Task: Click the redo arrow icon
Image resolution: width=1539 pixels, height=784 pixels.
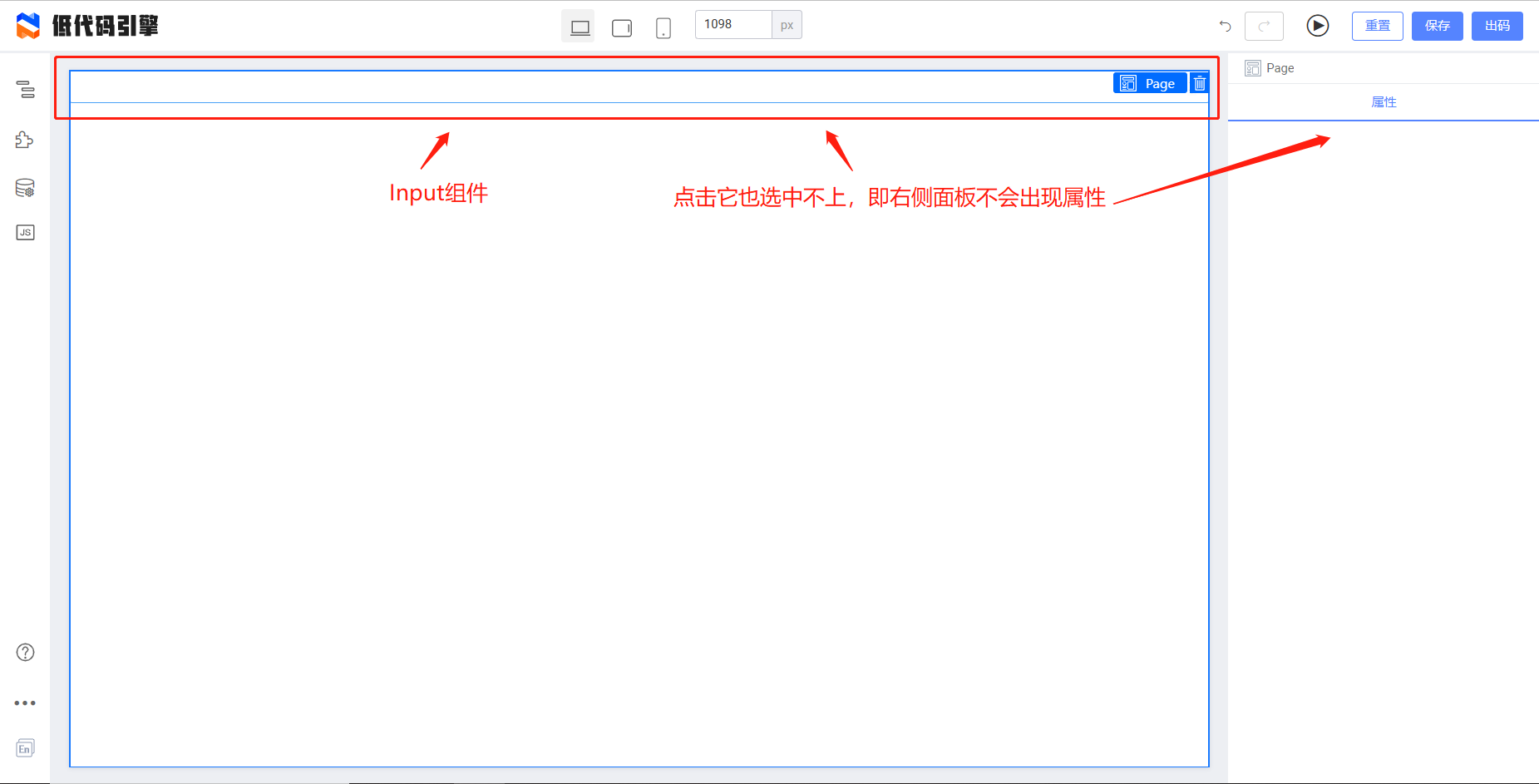Action: (x=1264, y=26)
